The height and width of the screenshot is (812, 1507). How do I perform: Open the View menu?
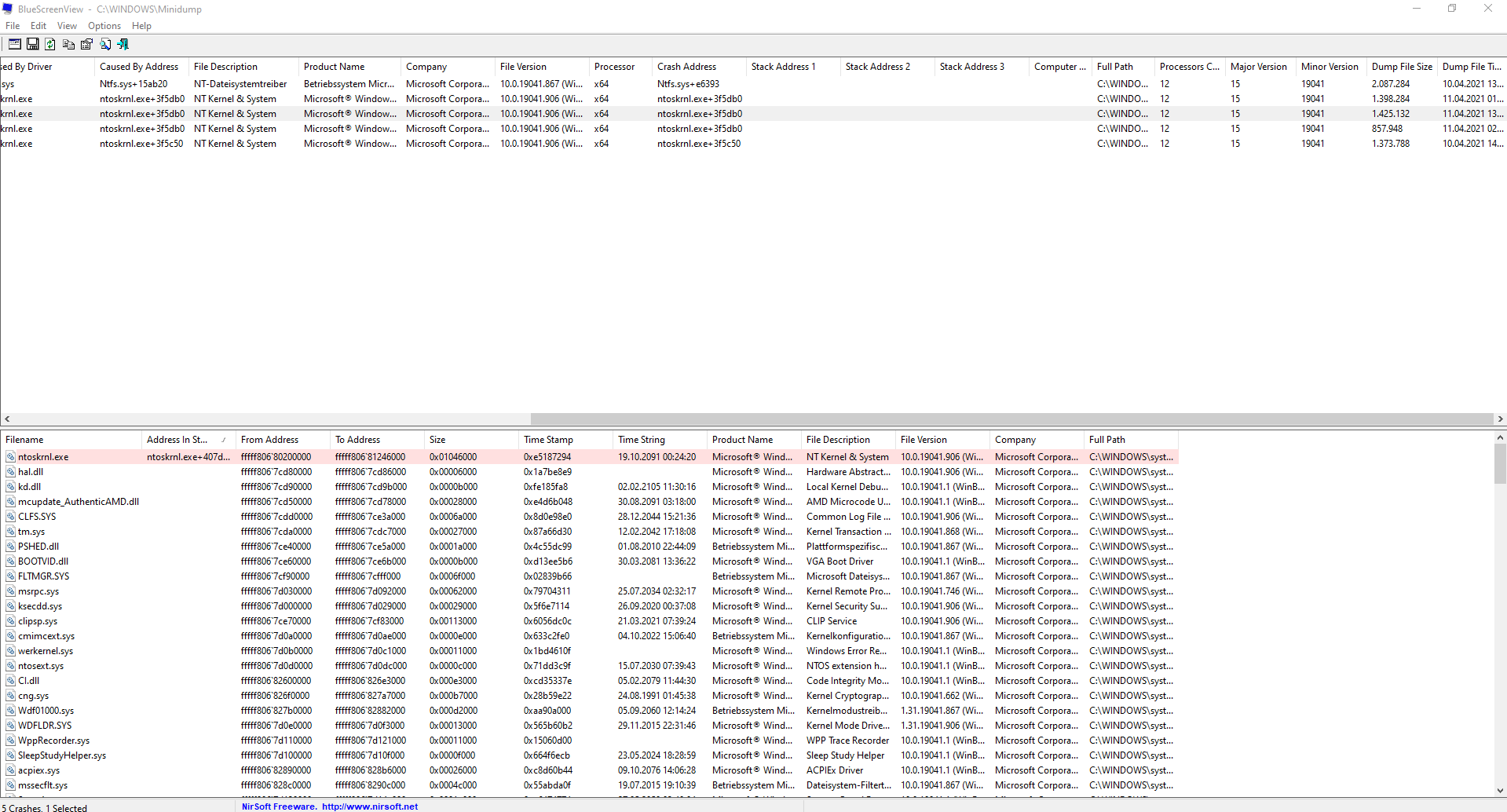pyautogui.click(x=67, y=26)
